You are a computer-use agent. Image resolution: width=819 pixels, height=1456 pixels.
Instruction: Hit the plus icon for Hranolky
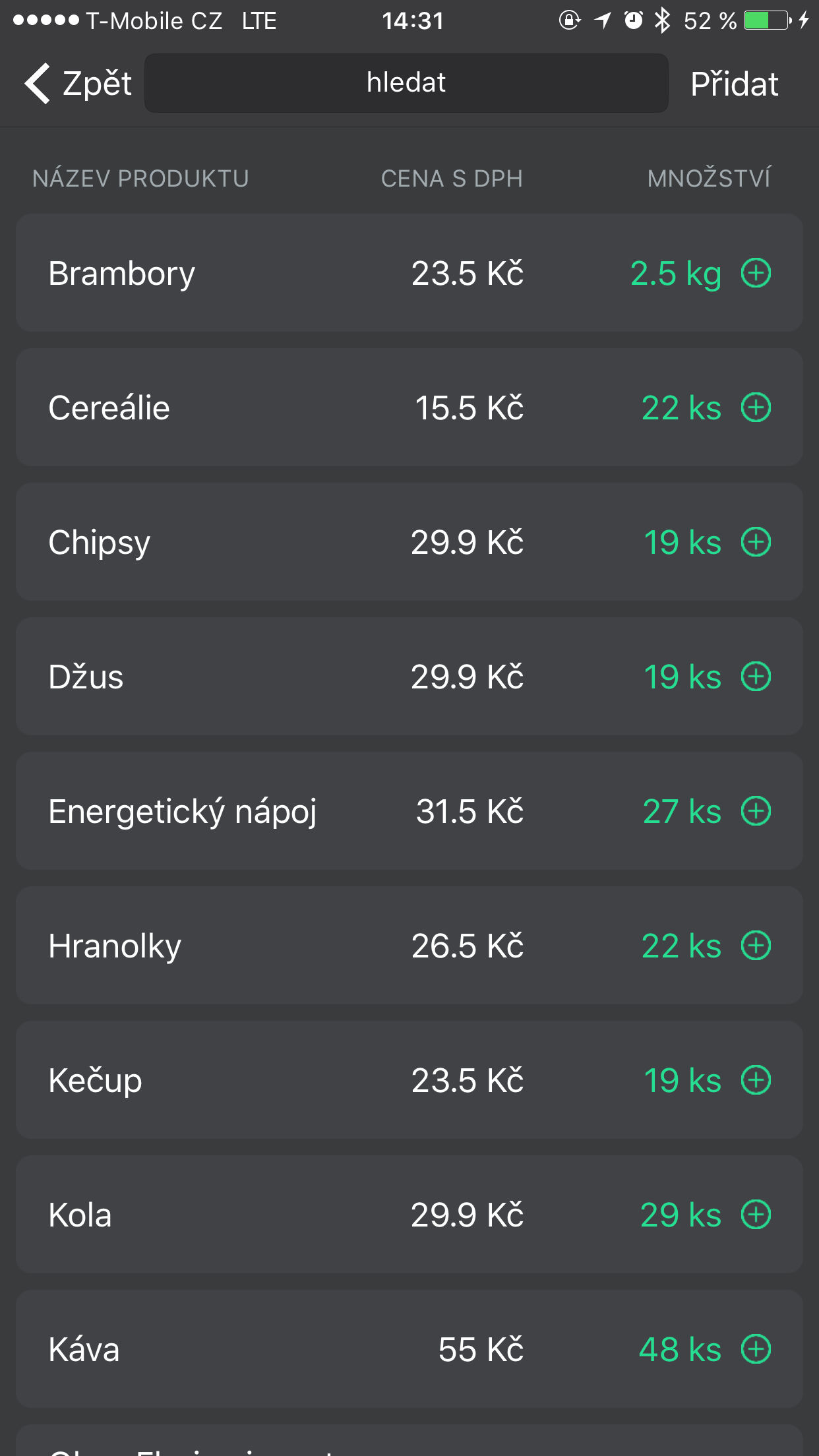coord(756,946)
